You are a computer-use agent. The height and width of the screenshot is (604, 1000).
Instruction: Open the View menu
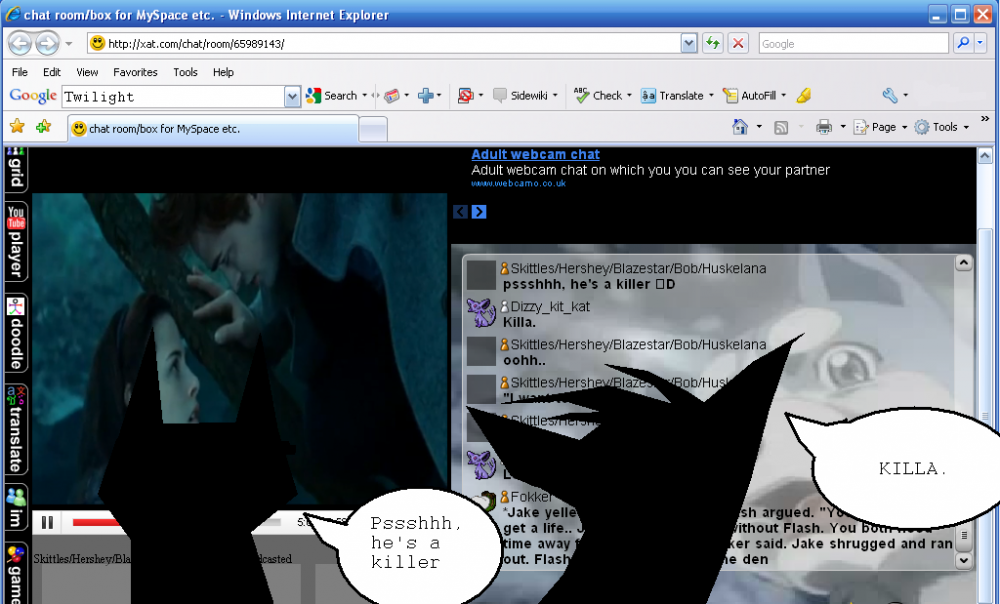(x=87, y=72)
